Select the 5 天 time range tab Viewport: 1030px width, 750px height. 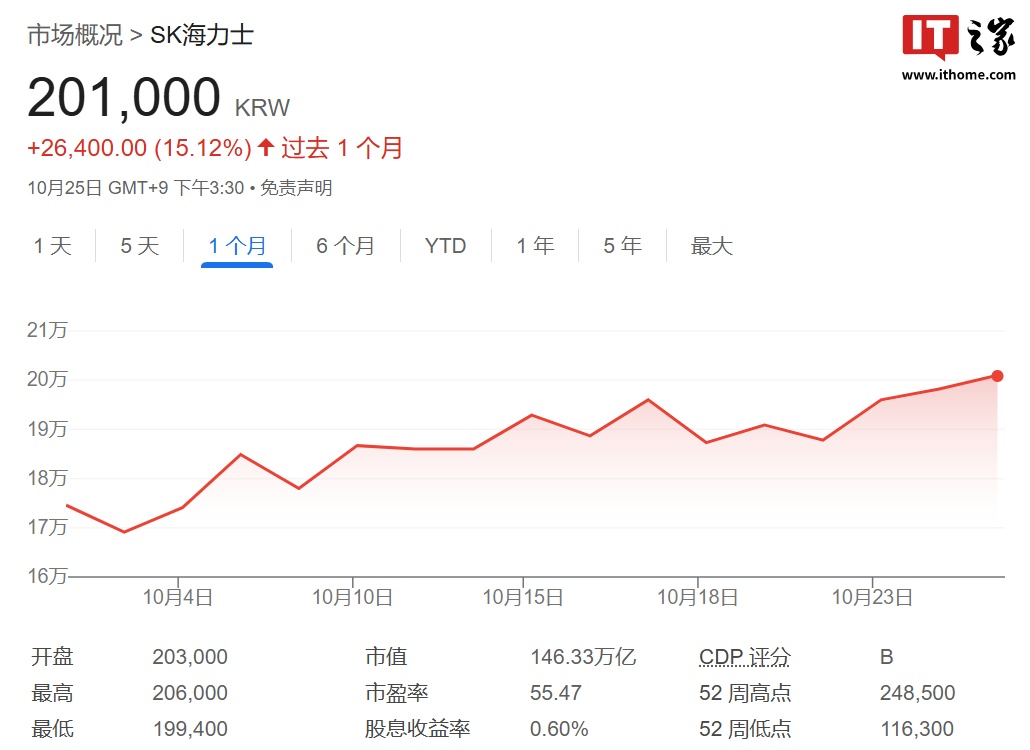(x=140, y=246)
